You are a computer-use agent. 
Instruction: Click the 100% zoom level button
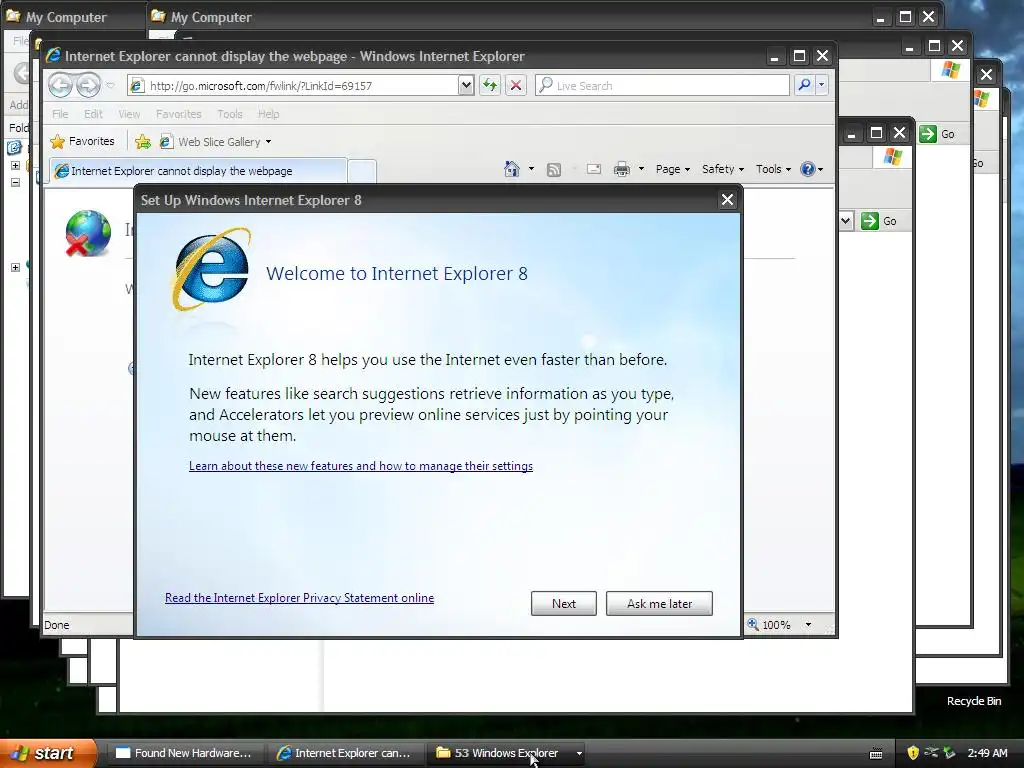pyautogui.click(x=769, y=625)
